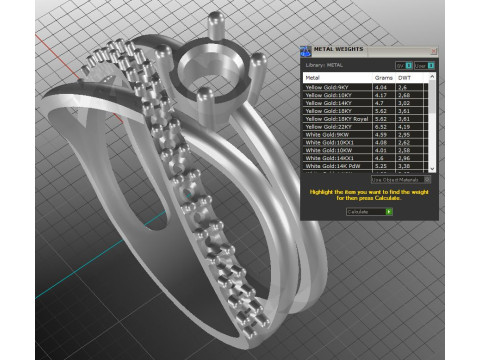Viewport: 480px width, 360px height.
Task: Click the 4.04 grams value cell
Action: [384, 87]
